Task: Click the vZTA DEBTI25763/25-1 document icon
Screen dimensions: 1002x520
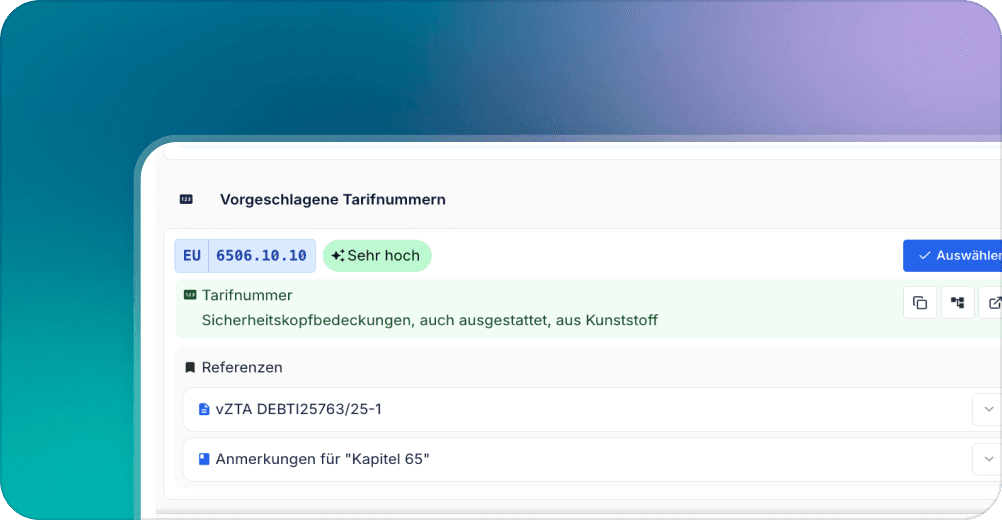Action: (x=204, y=409)
